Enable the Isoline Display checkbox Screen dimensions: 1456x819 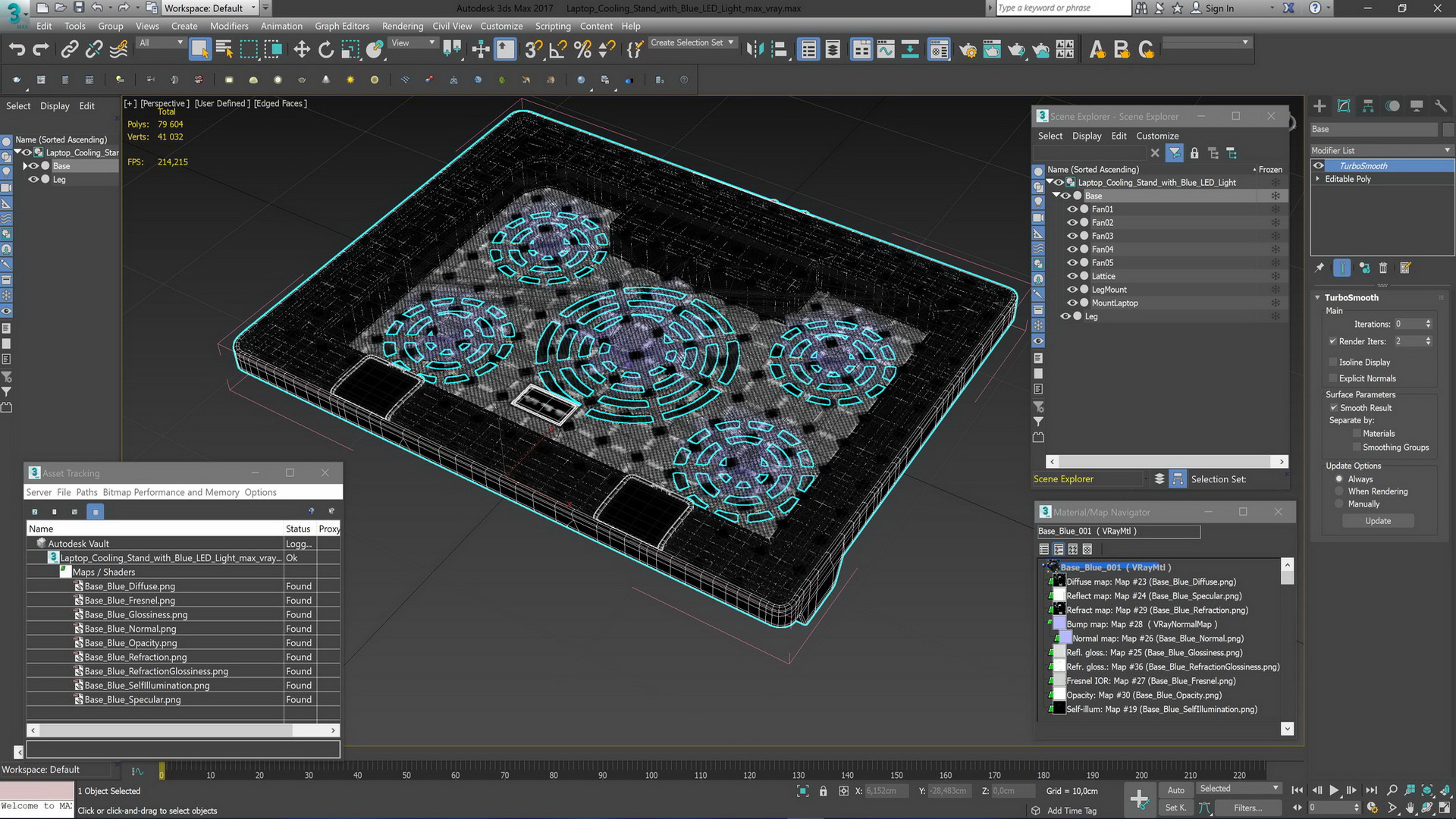1333,362
